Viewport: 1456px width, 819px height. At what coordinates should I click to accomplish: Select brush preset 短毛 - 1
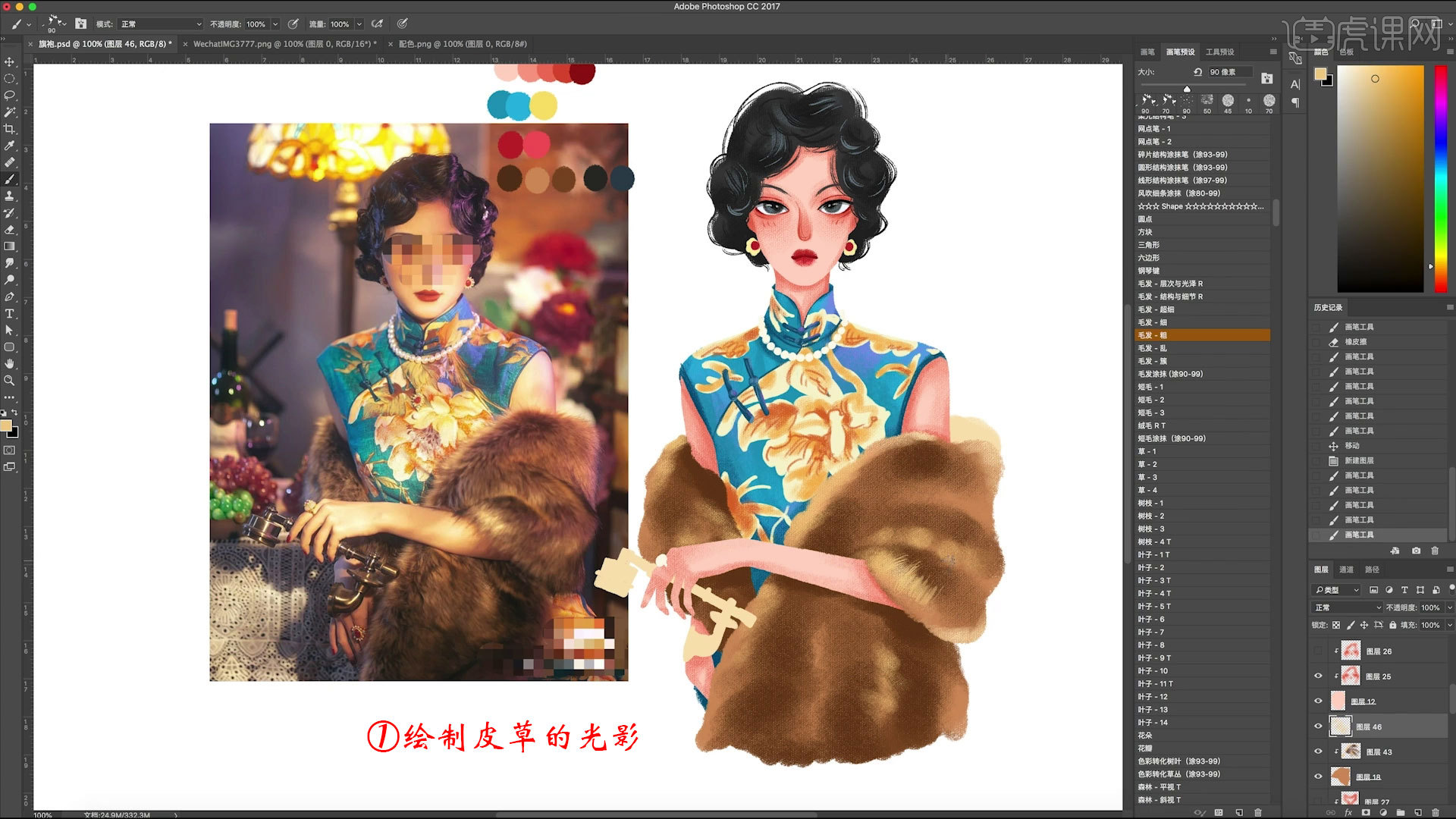1202,387
